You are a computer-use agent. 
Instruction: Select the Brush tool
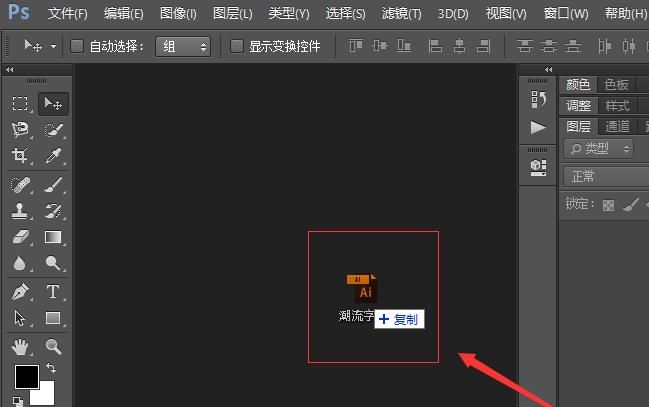[53, 185]
